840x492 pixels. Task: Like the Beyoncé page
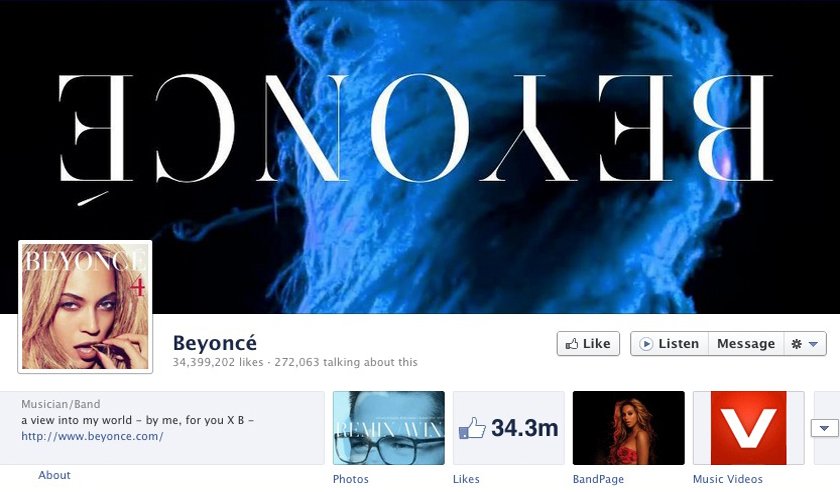(588, 344)
